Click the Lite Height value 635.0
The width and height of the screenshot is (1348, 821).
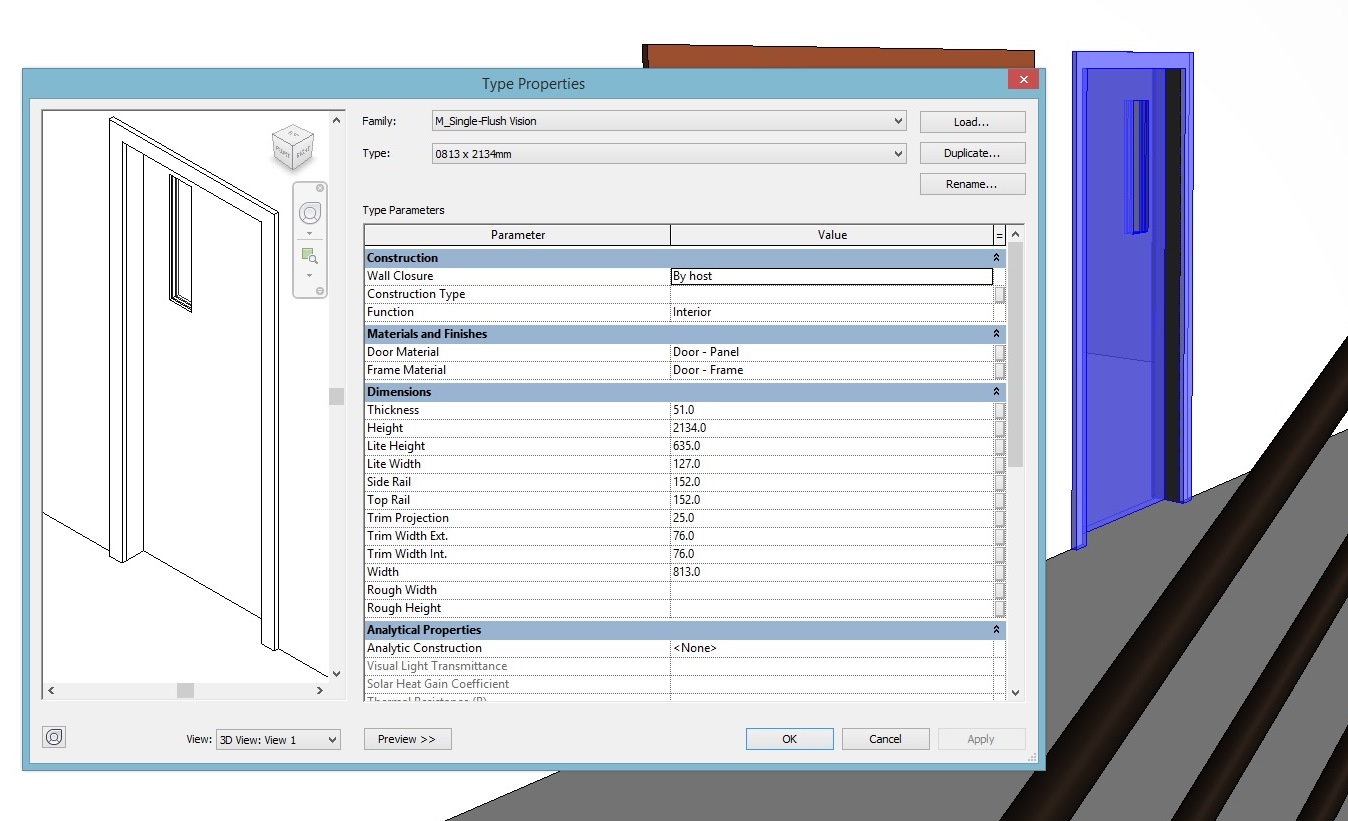click(831, 446)
